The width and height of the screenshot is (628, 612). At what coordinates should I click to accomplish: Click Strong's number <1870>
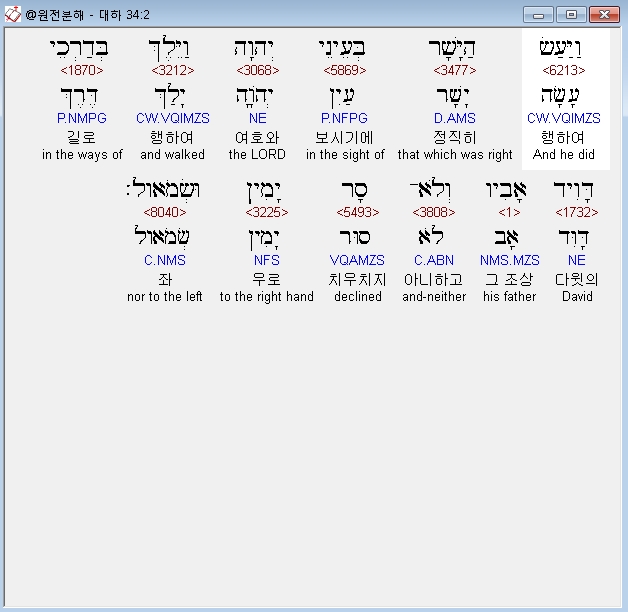point(82,70)
